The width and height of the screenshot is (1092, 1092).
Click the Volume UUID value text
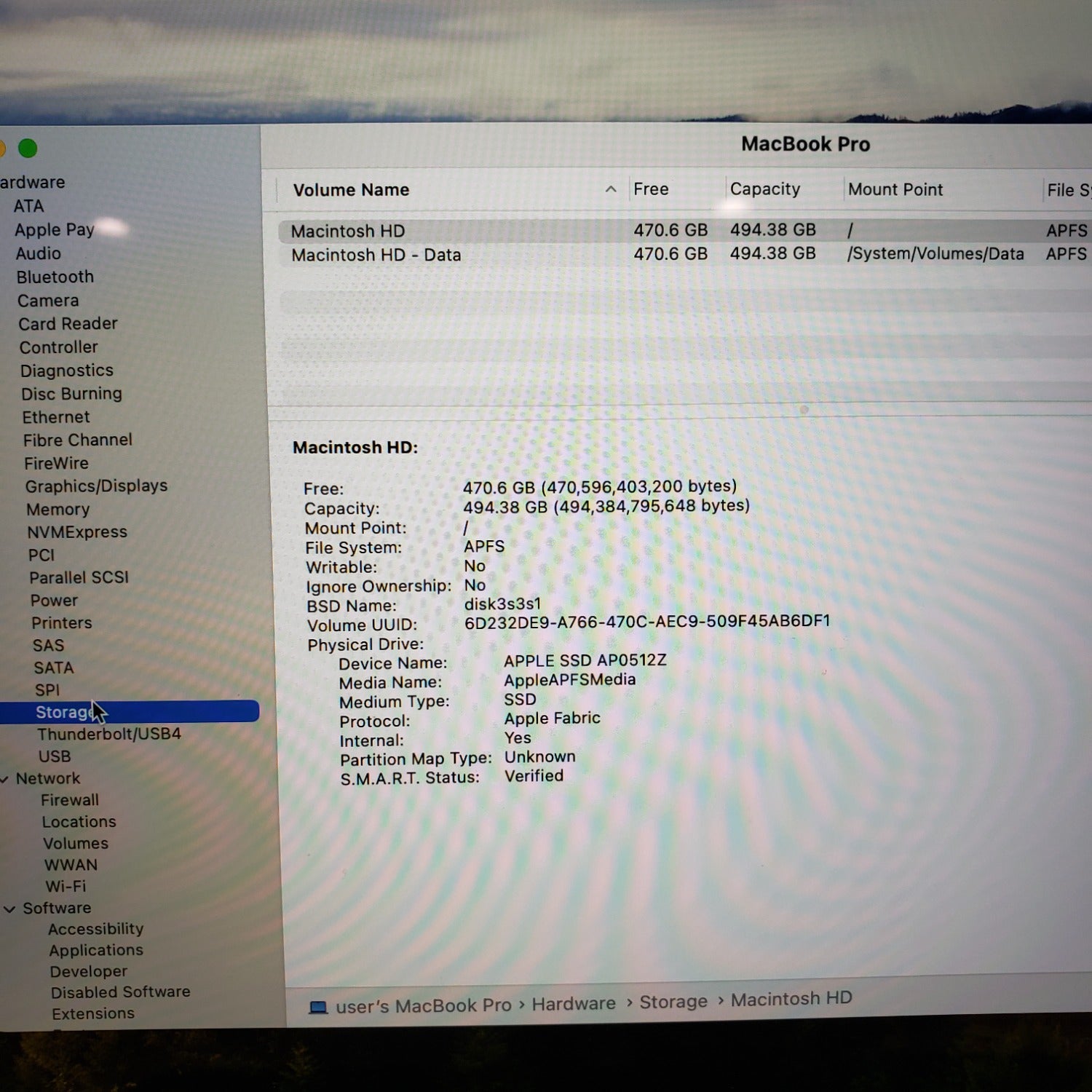pyautogui.click(x=647, y=621)
